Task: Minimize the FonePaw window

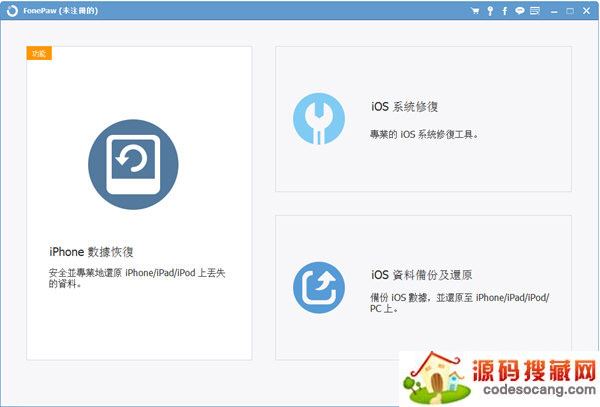Action: coord(554,11)
